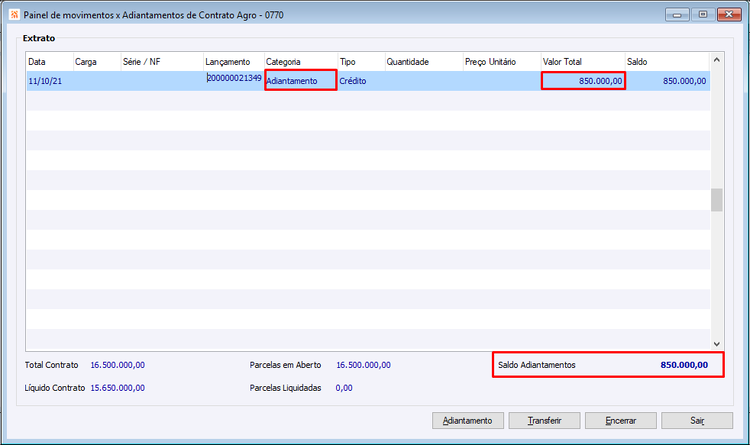Select the lançamento cell 200000021349
The height and width of the screenshot is (445, 750).
coord(234,78)
